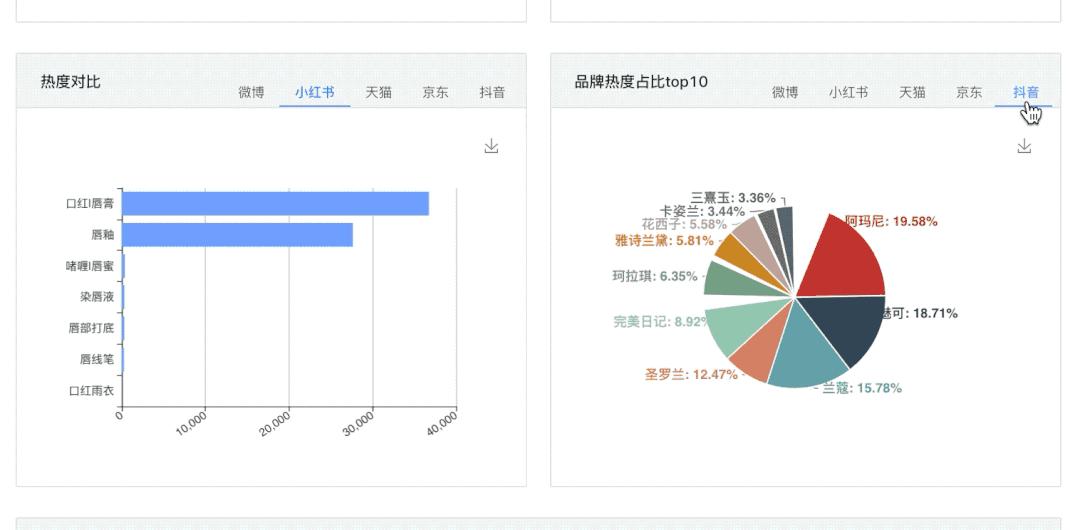Click the 珂拉琪: 6.35% label
This screenshot has width=1080, height=530.
pyautogui.click(x=655, y=276)
